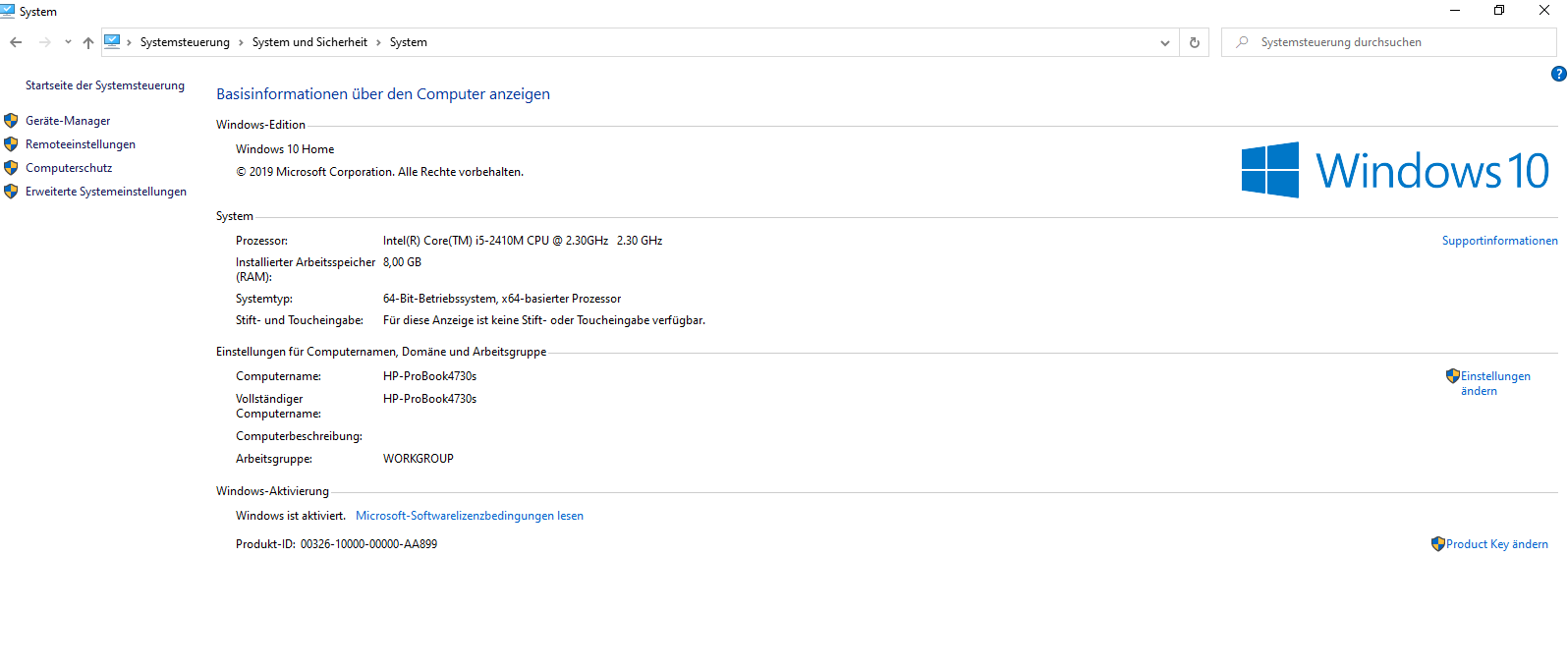Click the Computername value HP-ProBook4730s
This screenshot has width=1568, height=669.
point(429,376)
